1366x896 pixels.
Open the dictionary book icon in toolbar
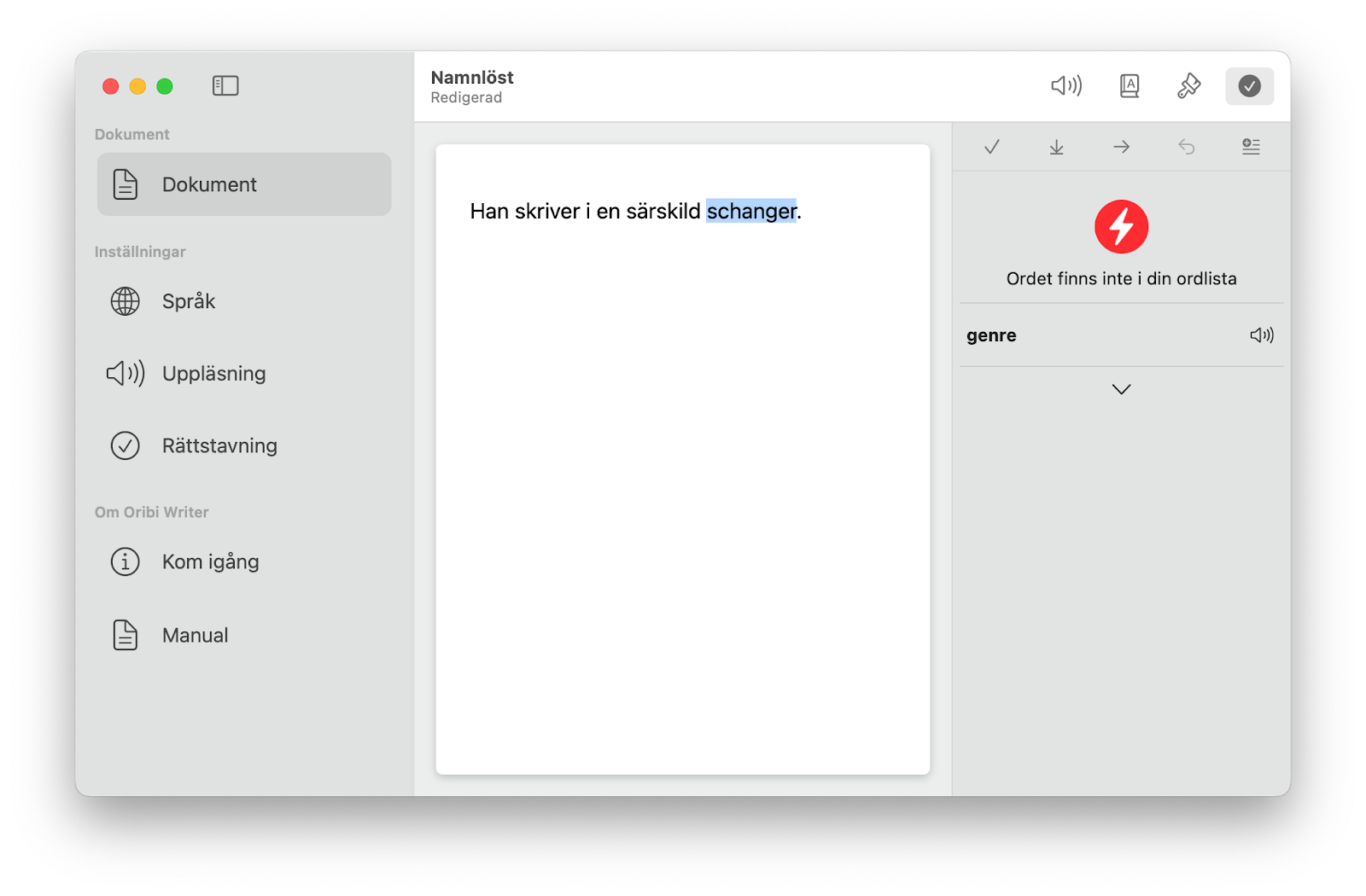pos(1130,85)
